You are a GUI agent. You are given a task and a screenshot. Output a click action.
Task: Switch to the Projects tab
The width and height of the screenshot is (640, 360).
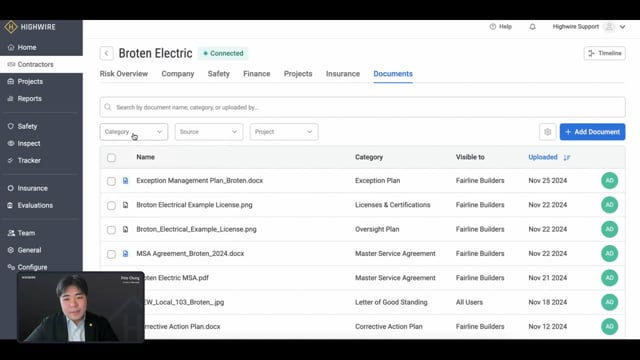[x=298, y=74]
